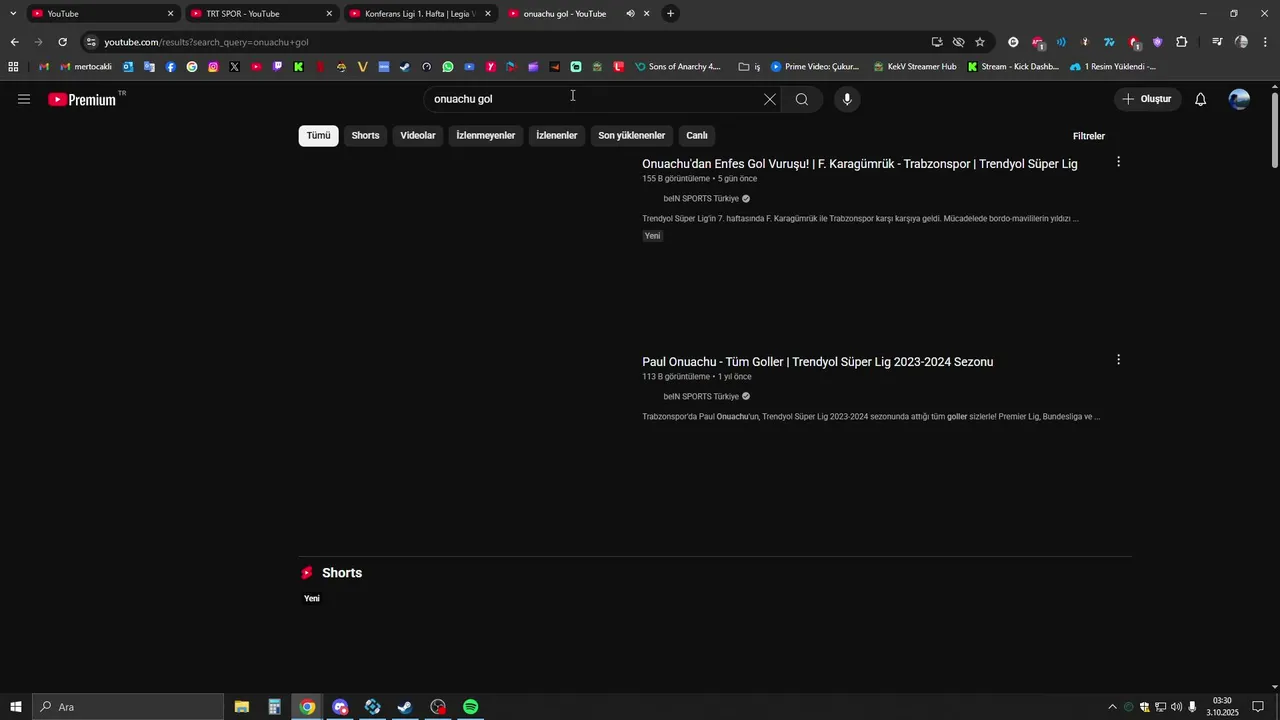1280x720 pixels.
Task: Open Chrome extensions puzzle icon
Action: [x=1182, y=42]
